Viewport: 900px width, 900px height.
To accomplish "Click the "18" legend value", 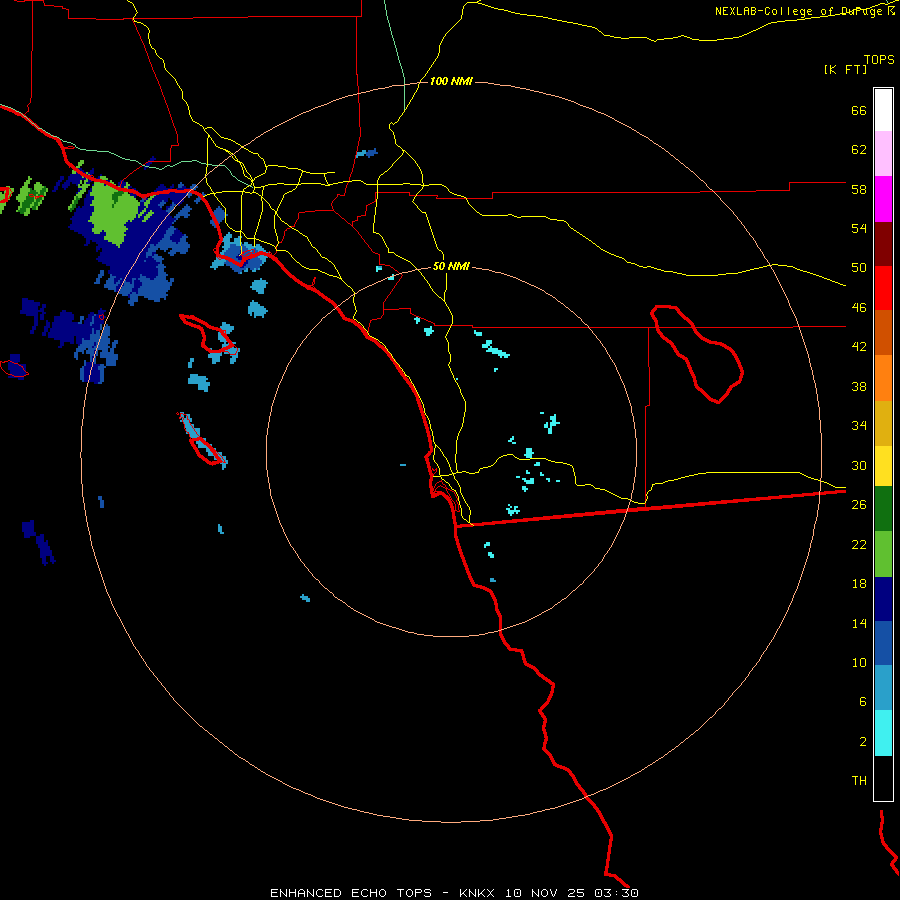I will point(859,584).
